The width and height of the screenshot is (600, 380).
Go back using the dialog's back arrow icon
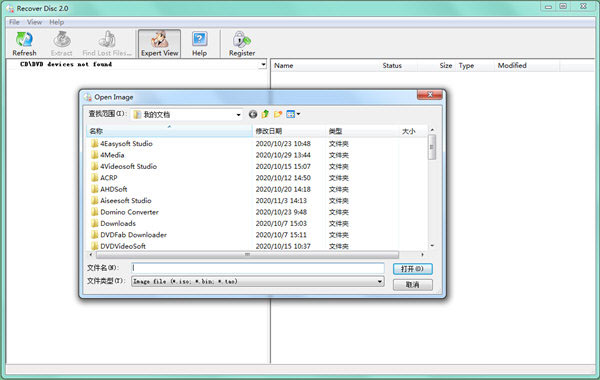click(253, 114)
